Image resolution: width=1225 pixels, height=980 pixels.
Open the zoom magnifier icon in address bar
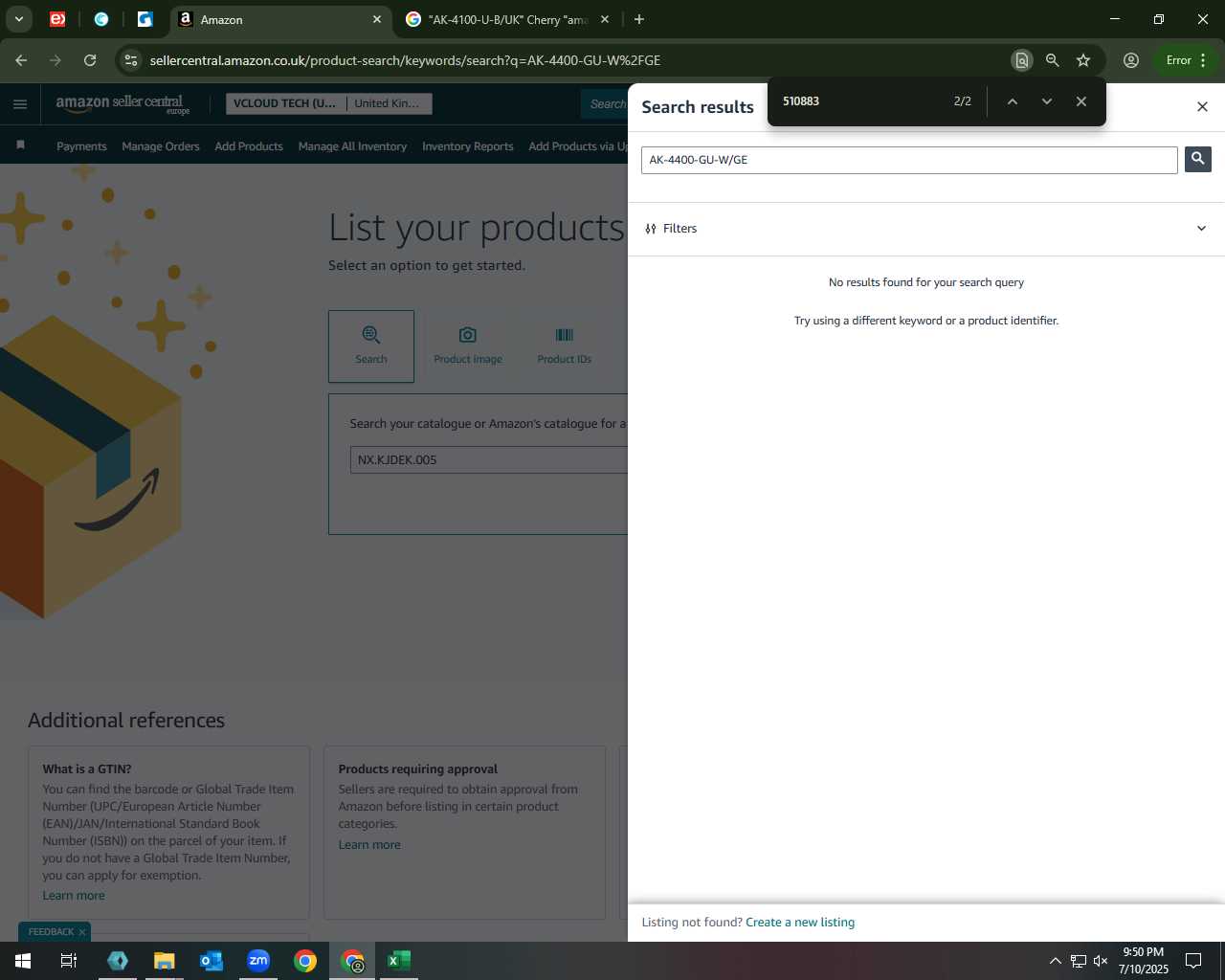pyautogui.click(x=1052, y=60)
